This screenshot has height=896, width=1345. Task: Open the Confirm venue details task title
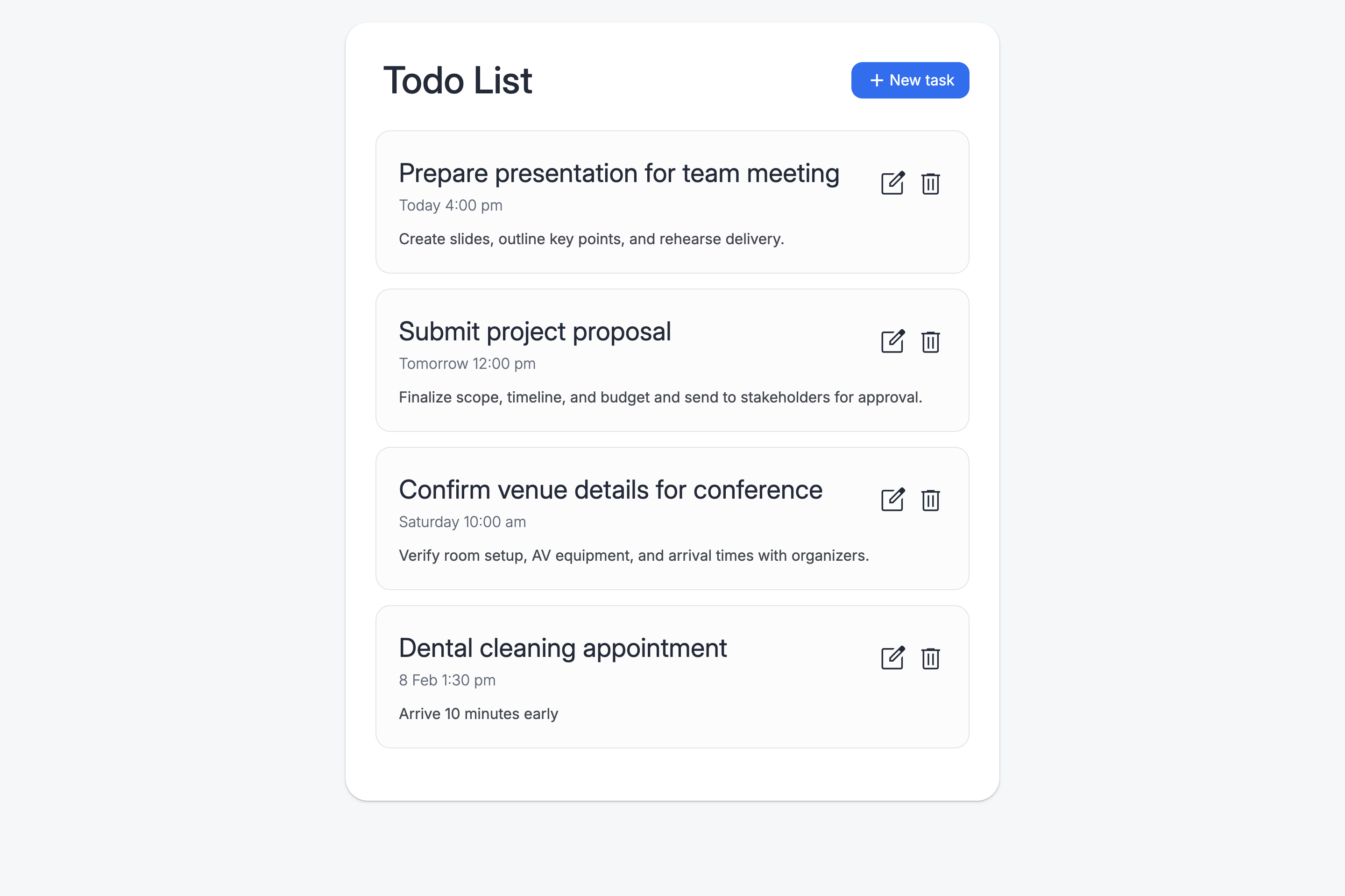(610, 490)
